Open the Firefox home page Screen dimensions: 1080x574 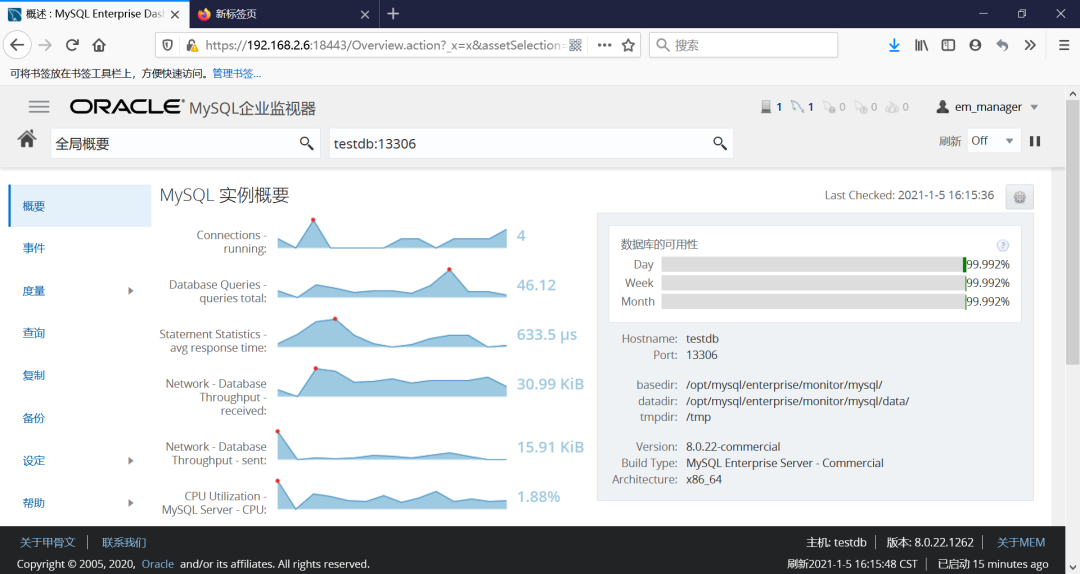point(99,45)
